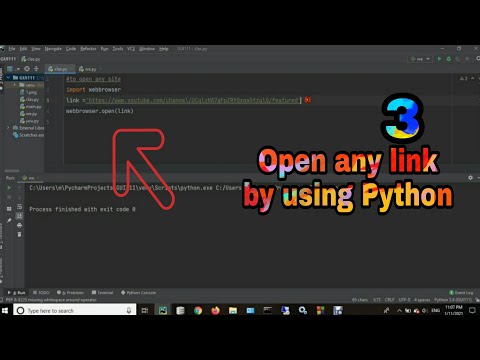Open Firefox from the taskbar

point(215,311)
